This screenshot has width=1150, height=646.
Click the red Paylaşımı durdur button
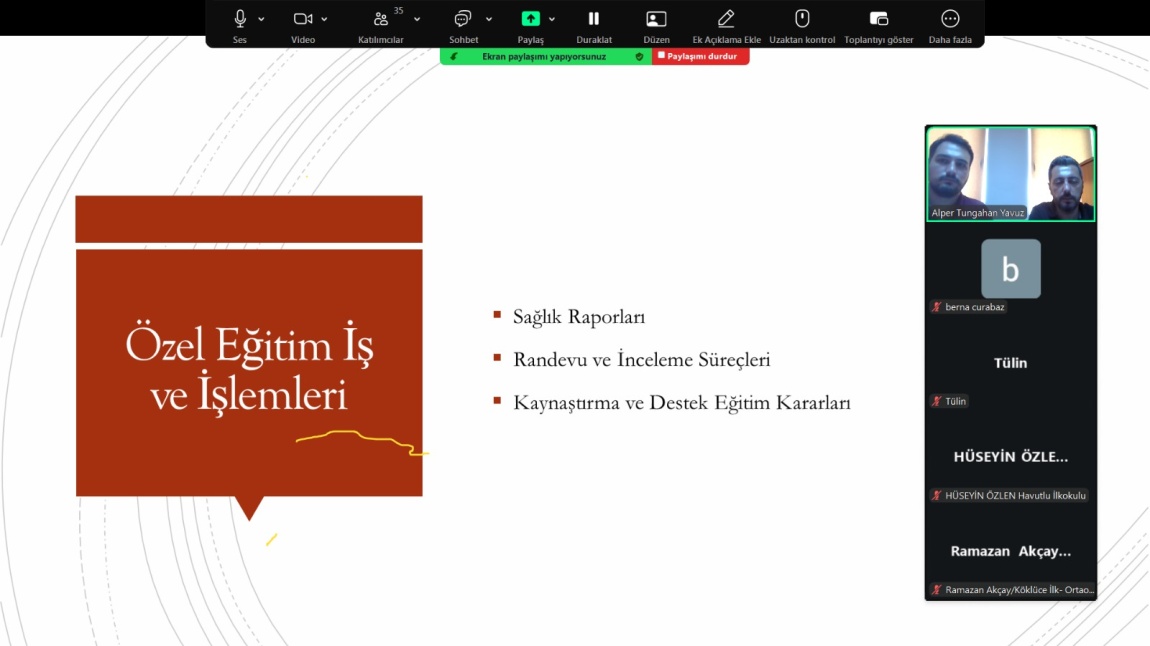[x=700, y=57]
